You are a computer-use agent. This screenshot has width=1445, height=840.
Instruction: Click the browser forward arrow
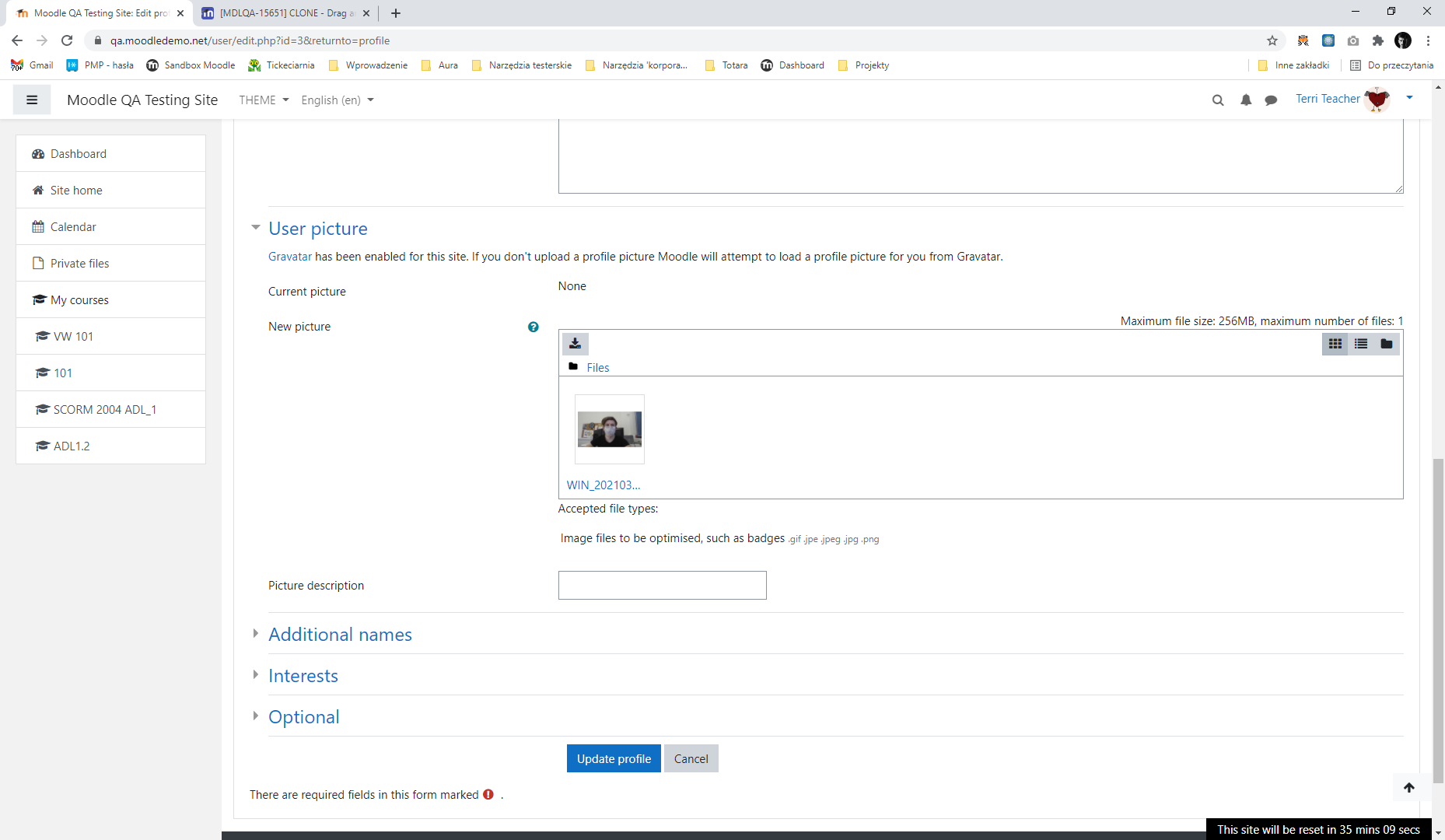click(42, 40)
